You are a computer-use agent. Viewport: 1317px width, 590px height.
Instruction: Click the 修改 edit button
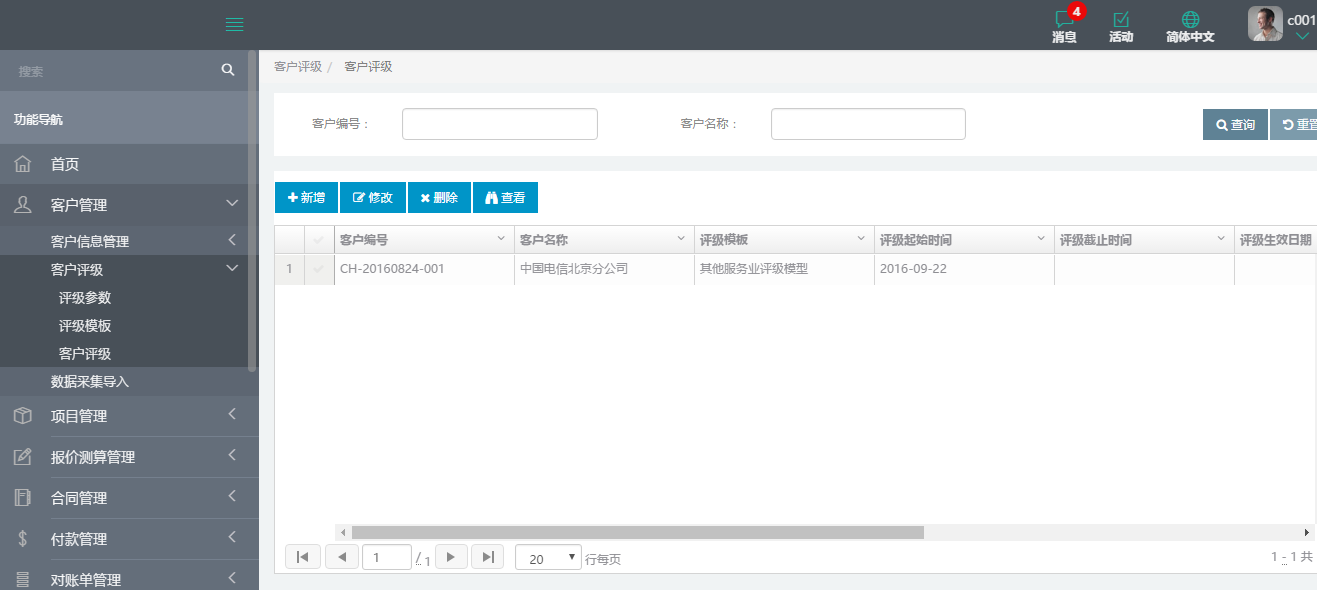(373, 198)
